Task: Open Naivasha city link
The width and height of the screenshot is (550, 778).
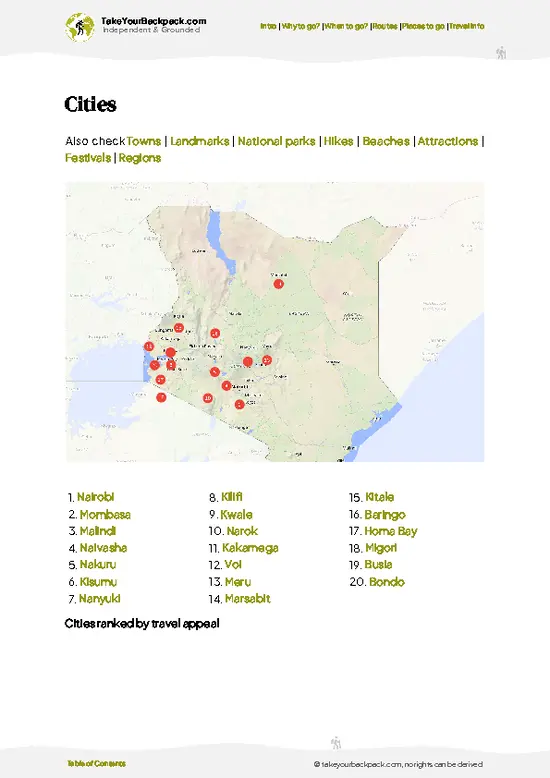Action: [103, 548]
